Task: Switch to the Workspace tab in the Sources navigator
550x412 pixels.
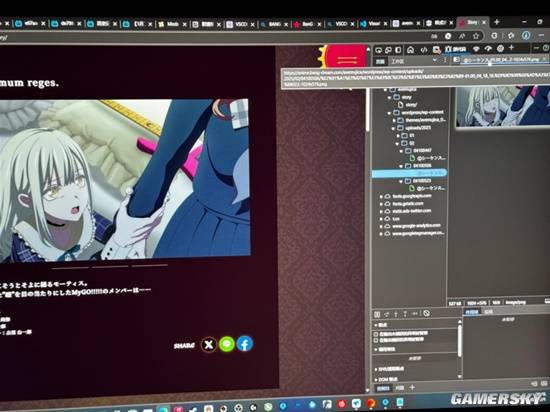Action: pyautogui.click(x=398, y=61)
